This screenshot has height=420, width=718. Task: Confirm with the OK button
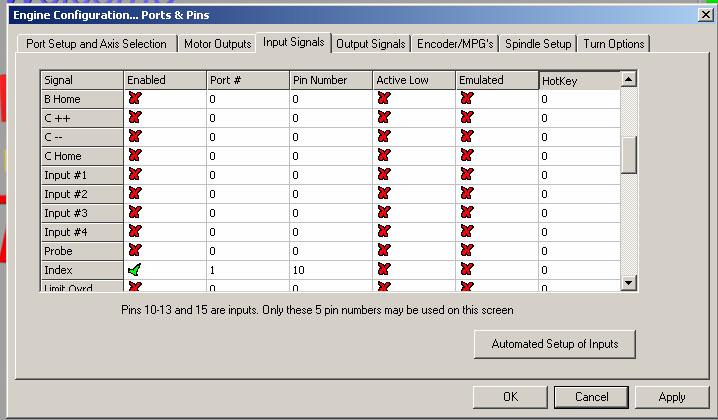point(510,397)
